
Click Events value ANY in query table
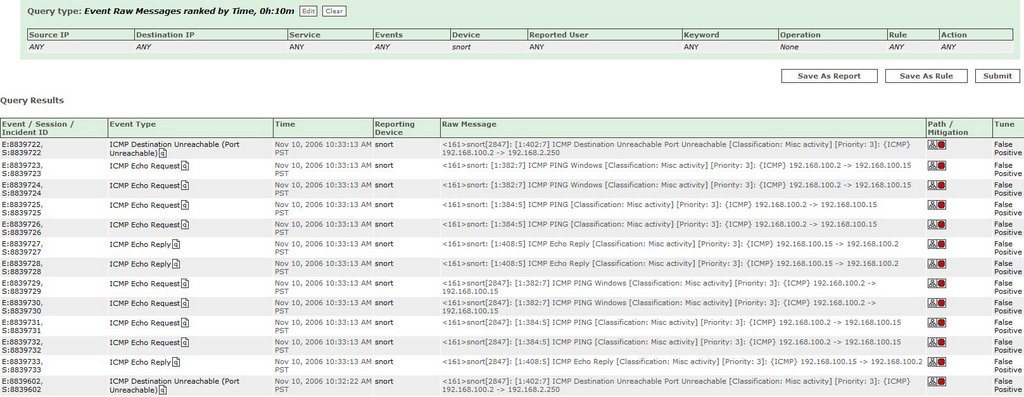point(383,47)
